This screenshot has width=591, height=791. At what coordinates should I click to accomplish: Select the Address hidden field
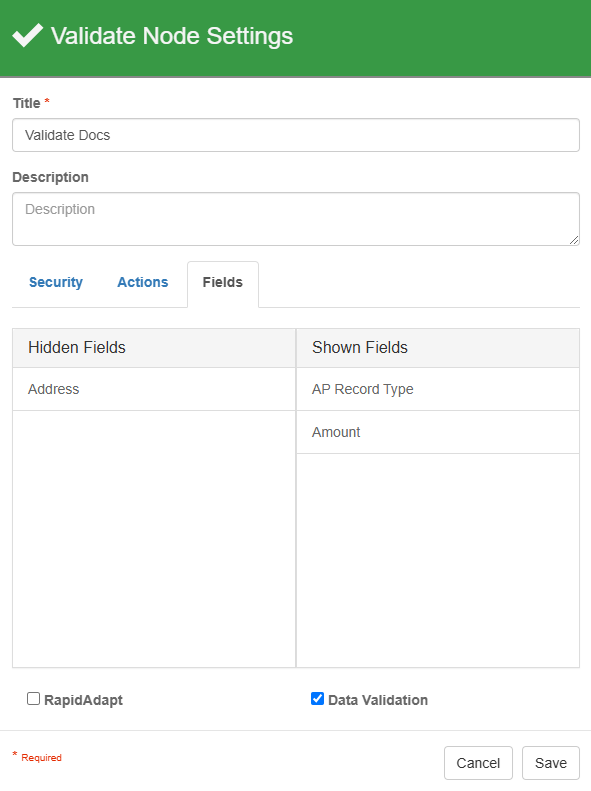pyautogui.click(x=154, y=389)
